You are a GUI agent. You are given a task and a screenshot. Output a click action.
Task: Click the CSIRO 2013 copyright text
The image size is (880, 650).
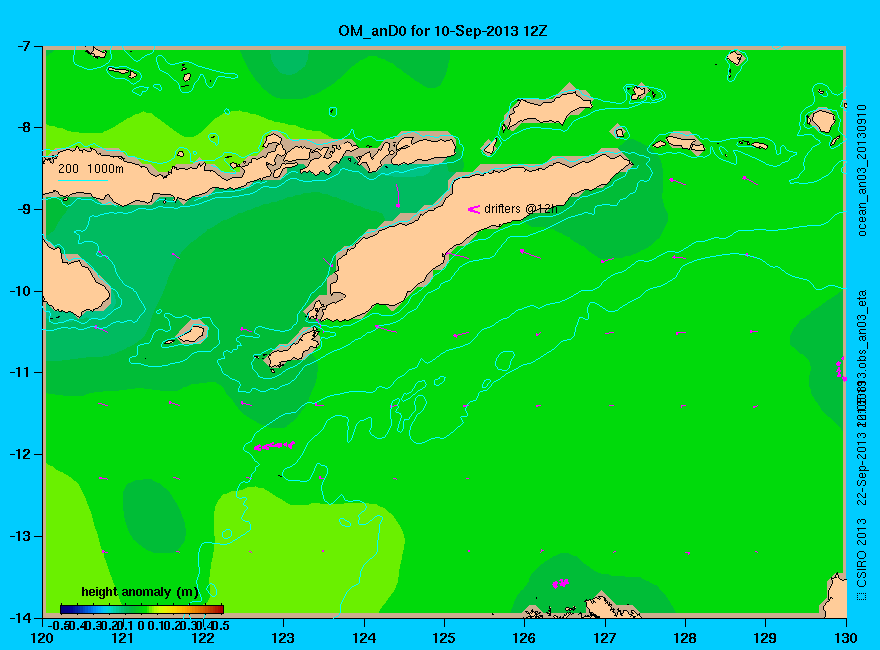click(x=861, y=559)
